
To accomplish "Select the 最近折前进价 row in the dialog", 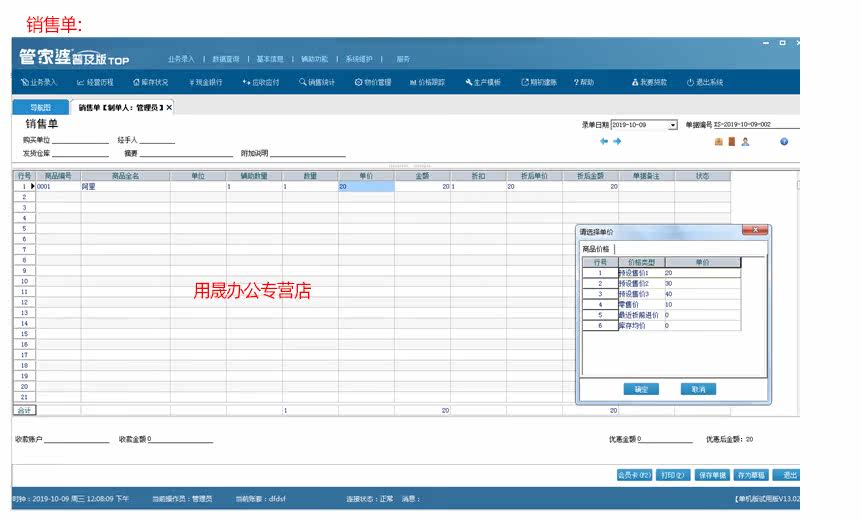I will pyautogui.click(x=661, y=315).
